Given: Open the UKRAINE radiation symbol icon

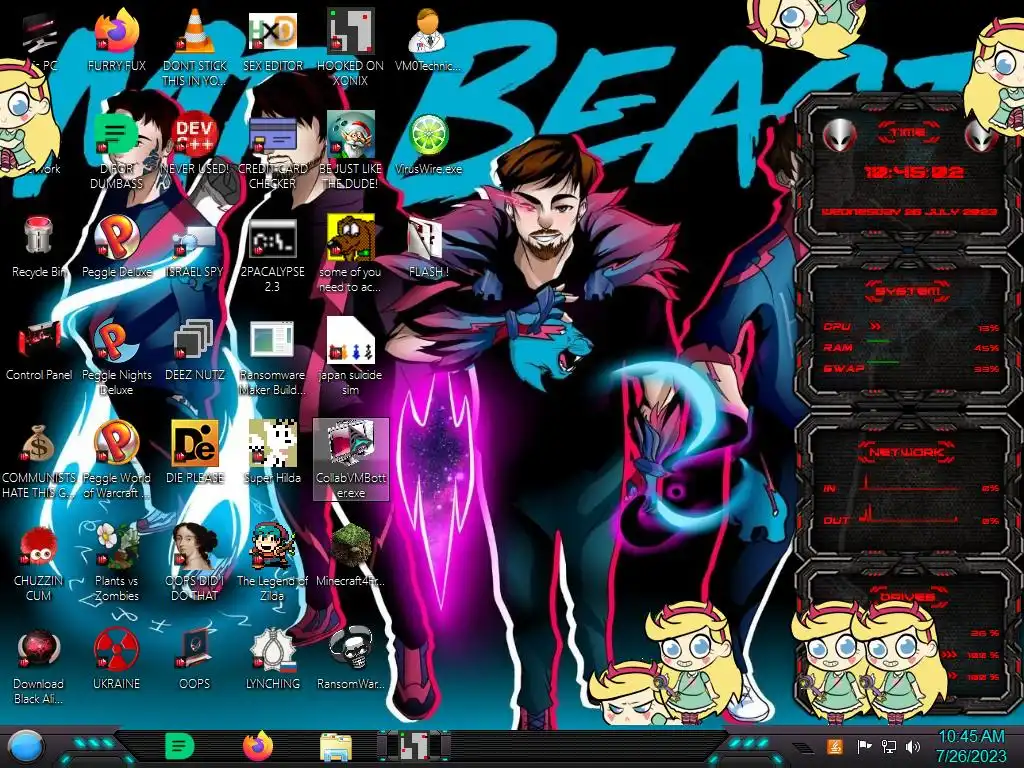Looking at the screenshot, I should pyautogui.click(x=116, y=660).
